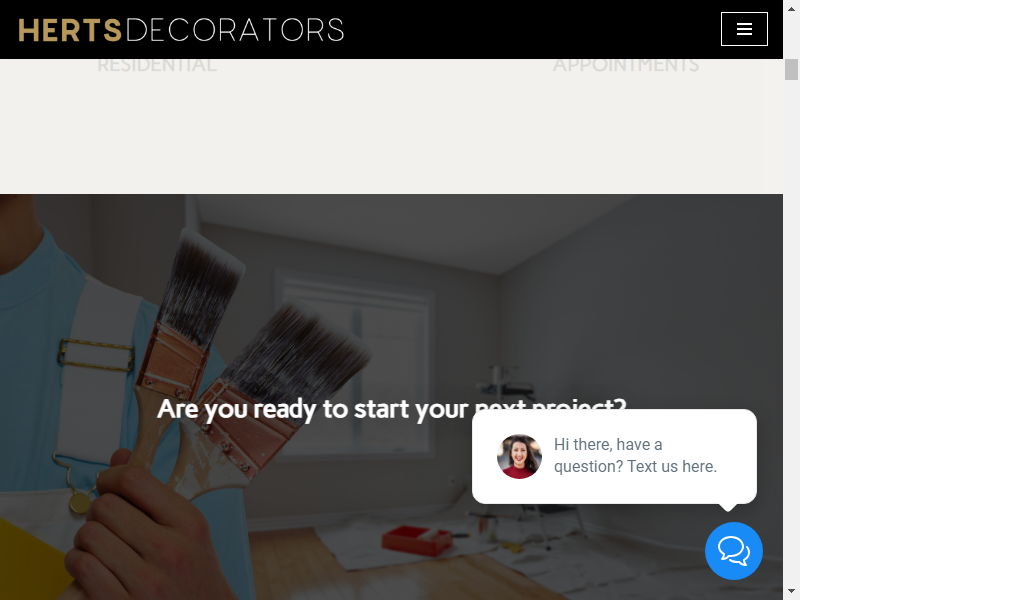Select the faded RESIDENTIAL heading
The image size is (1024, 600).
click(x=157, y=65)
